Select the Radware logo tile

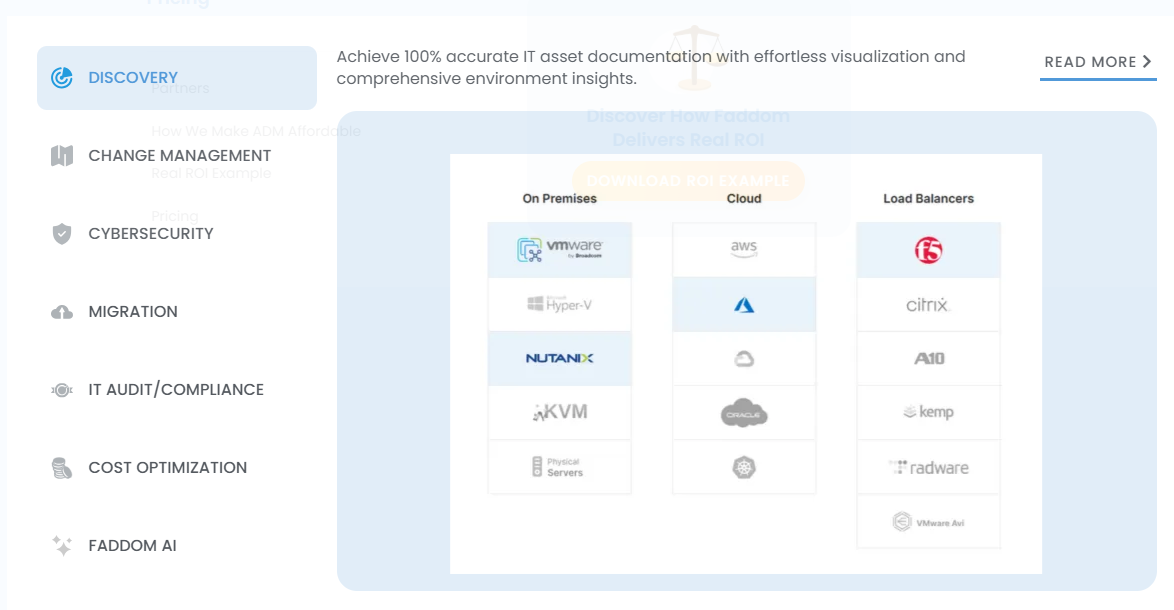[x=928, y=467]
